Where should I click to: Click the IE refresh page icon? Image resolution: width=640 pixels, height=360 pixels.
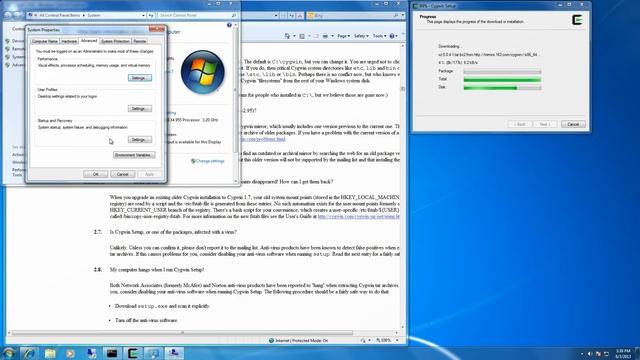click(292, 15)
